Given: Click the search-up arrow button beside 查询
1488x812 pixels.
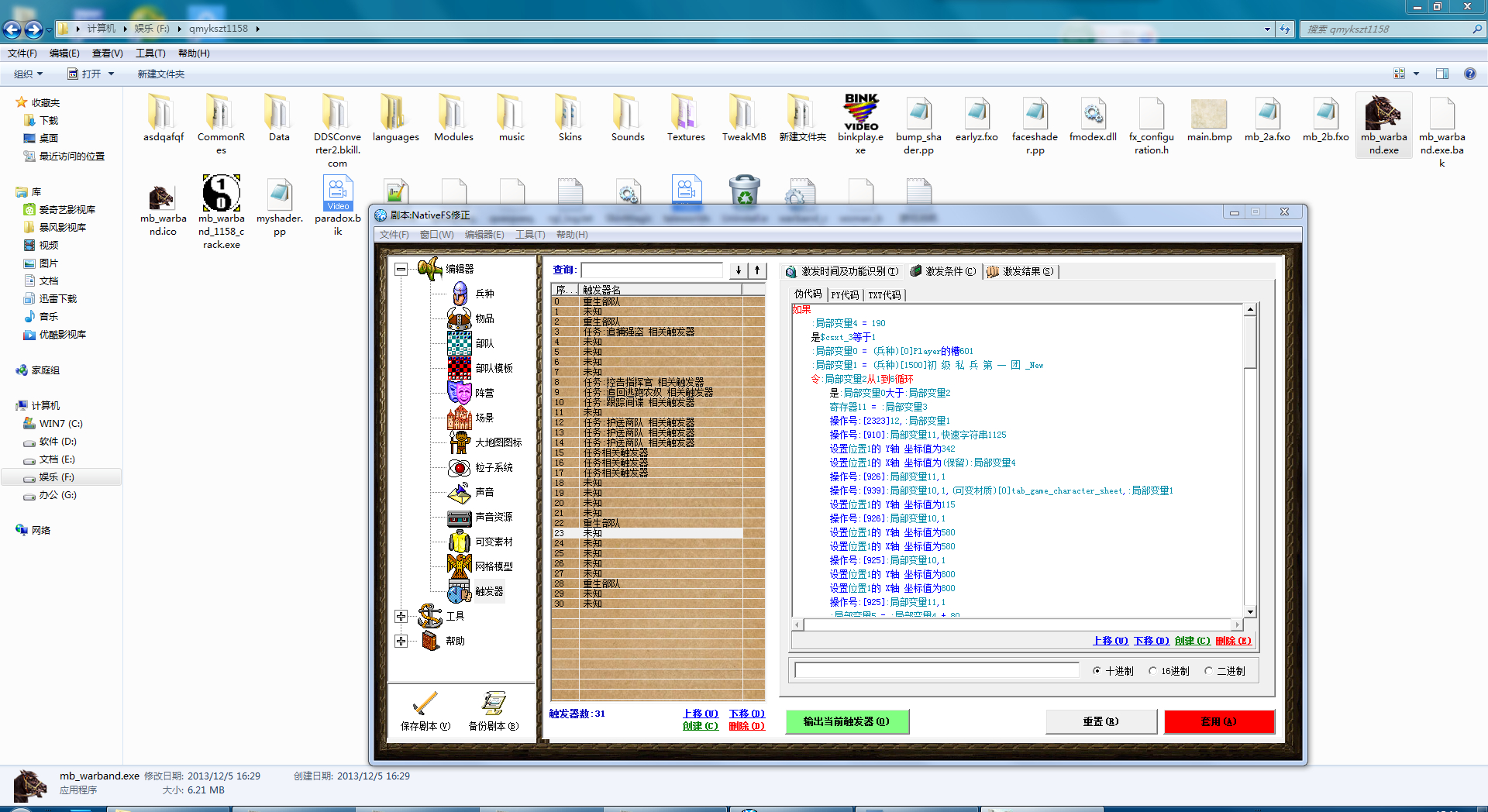Looking at the screenshot, I should coord(757,270).
